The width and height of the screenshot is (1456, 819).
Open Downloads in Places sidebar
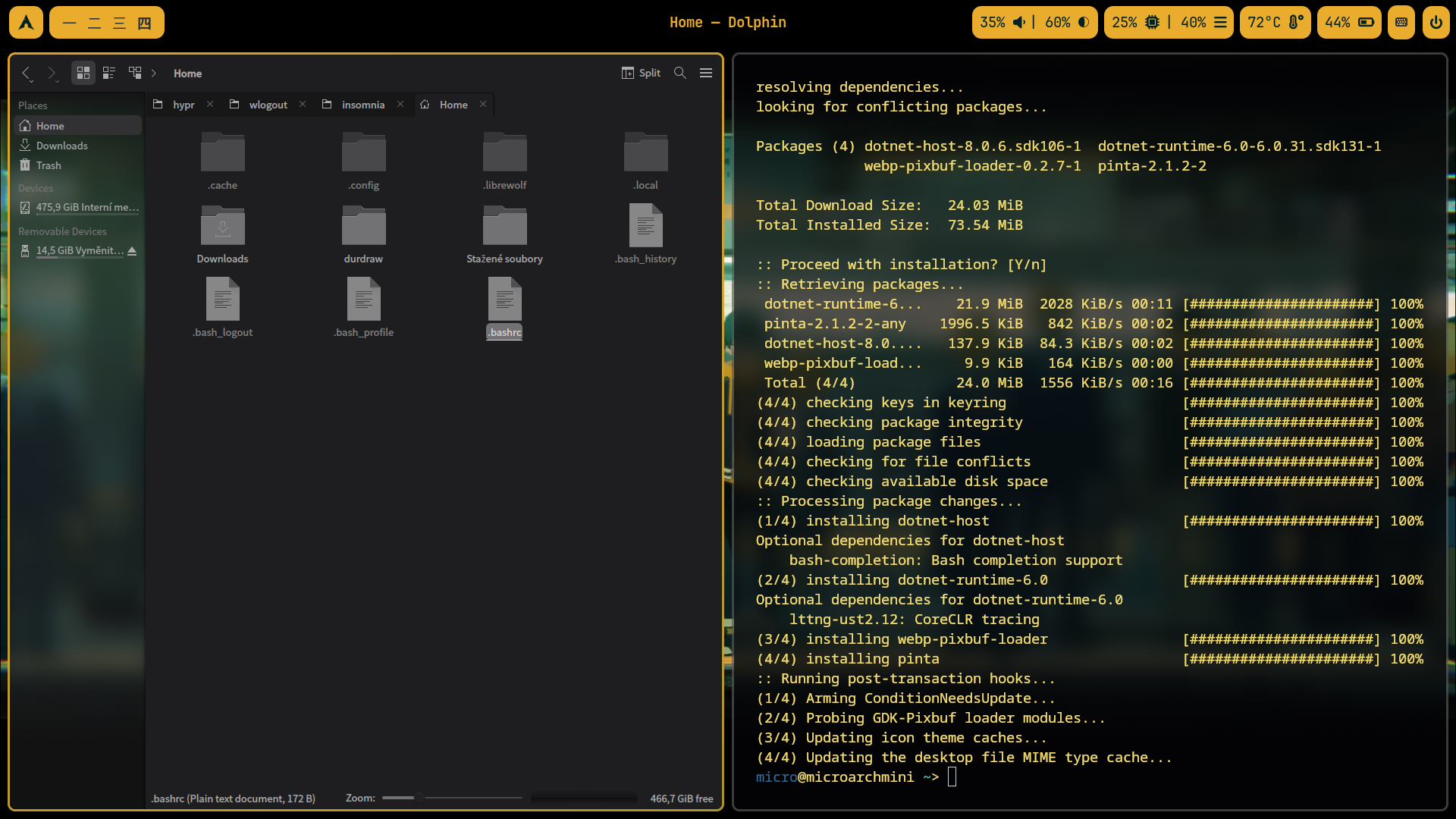(x=61, y=146)
